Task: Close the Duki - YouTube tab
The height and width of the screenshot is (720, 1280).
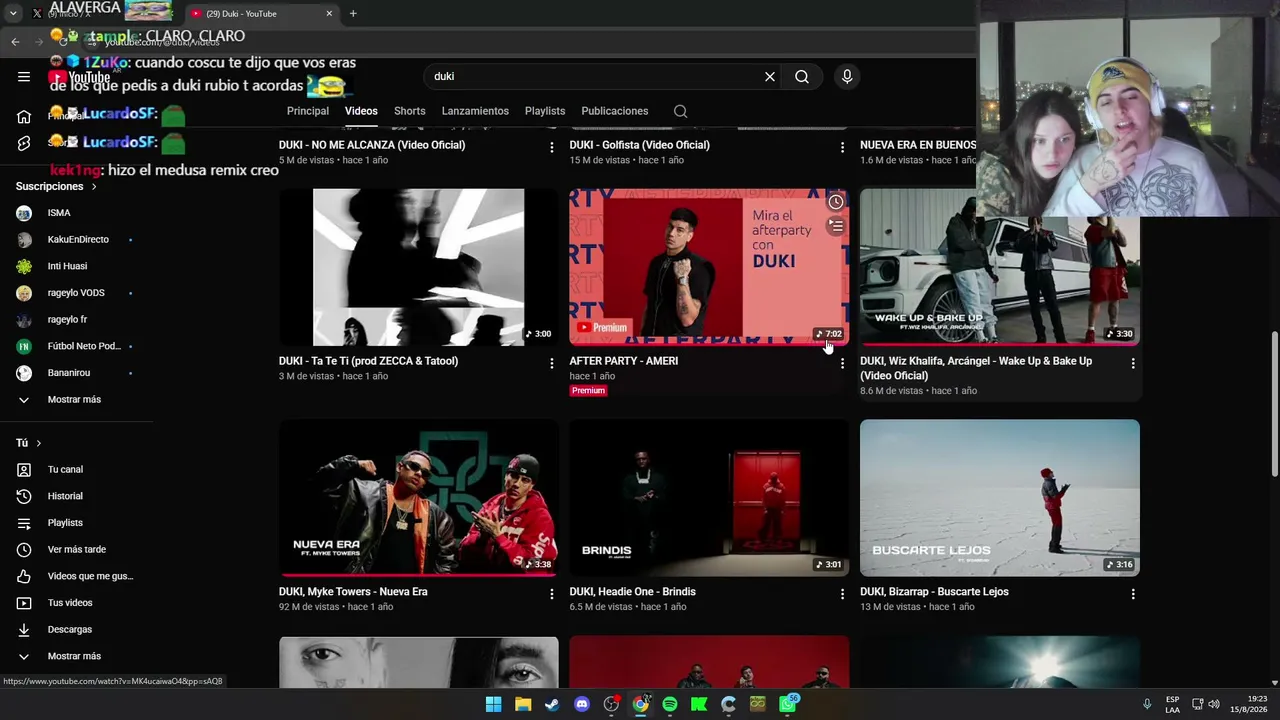Action: [x=329, y=13]
